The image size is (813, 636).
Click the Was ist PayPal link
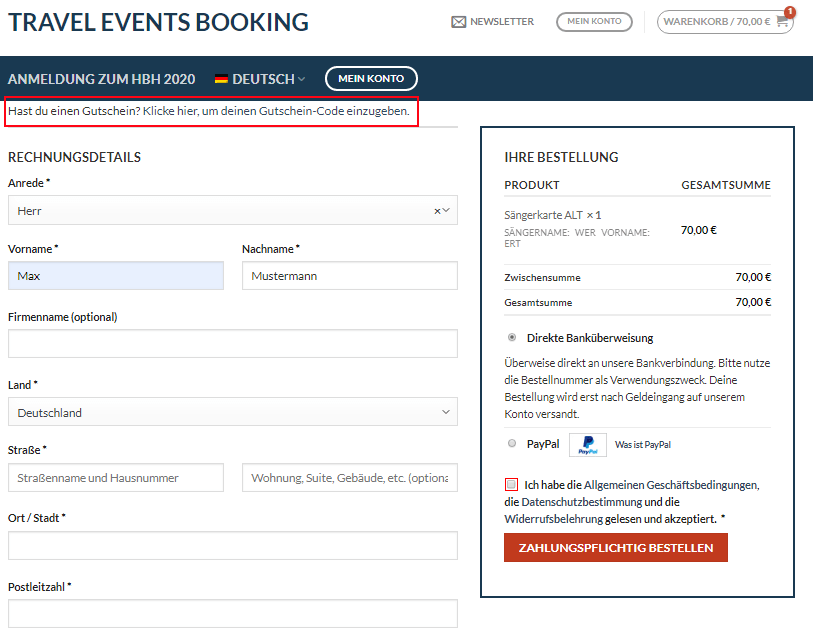click(642, 445)
